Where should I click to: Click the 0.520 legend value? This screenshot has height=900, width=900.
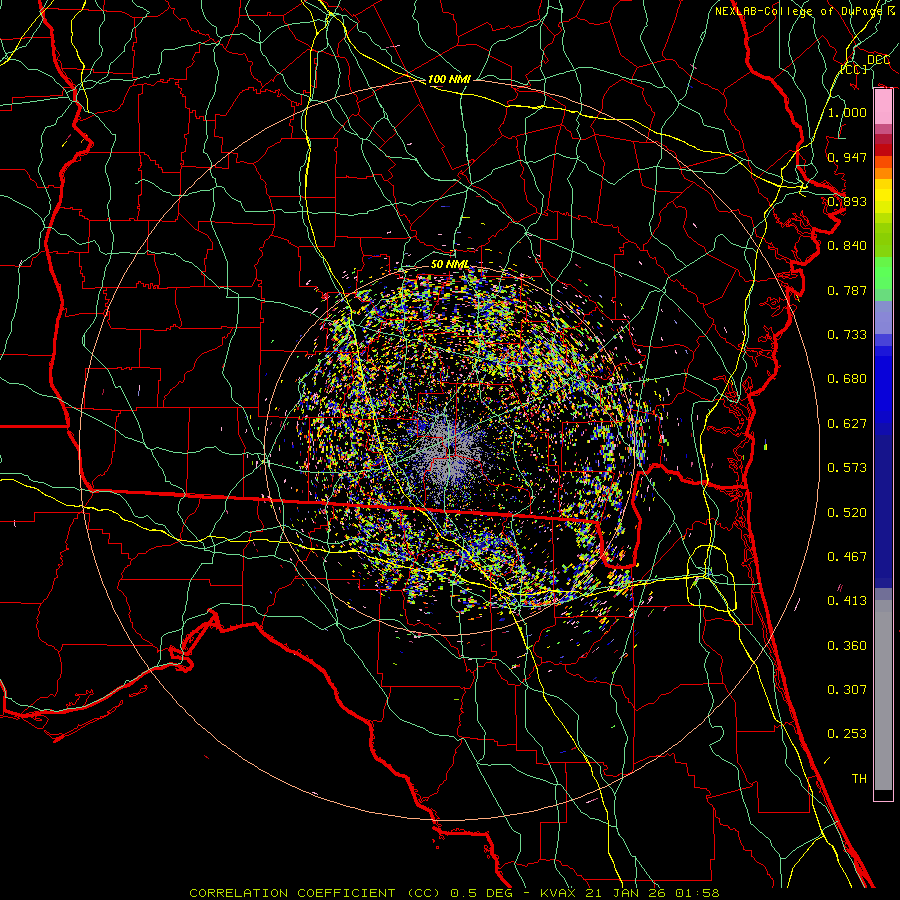tap(847, 513)
